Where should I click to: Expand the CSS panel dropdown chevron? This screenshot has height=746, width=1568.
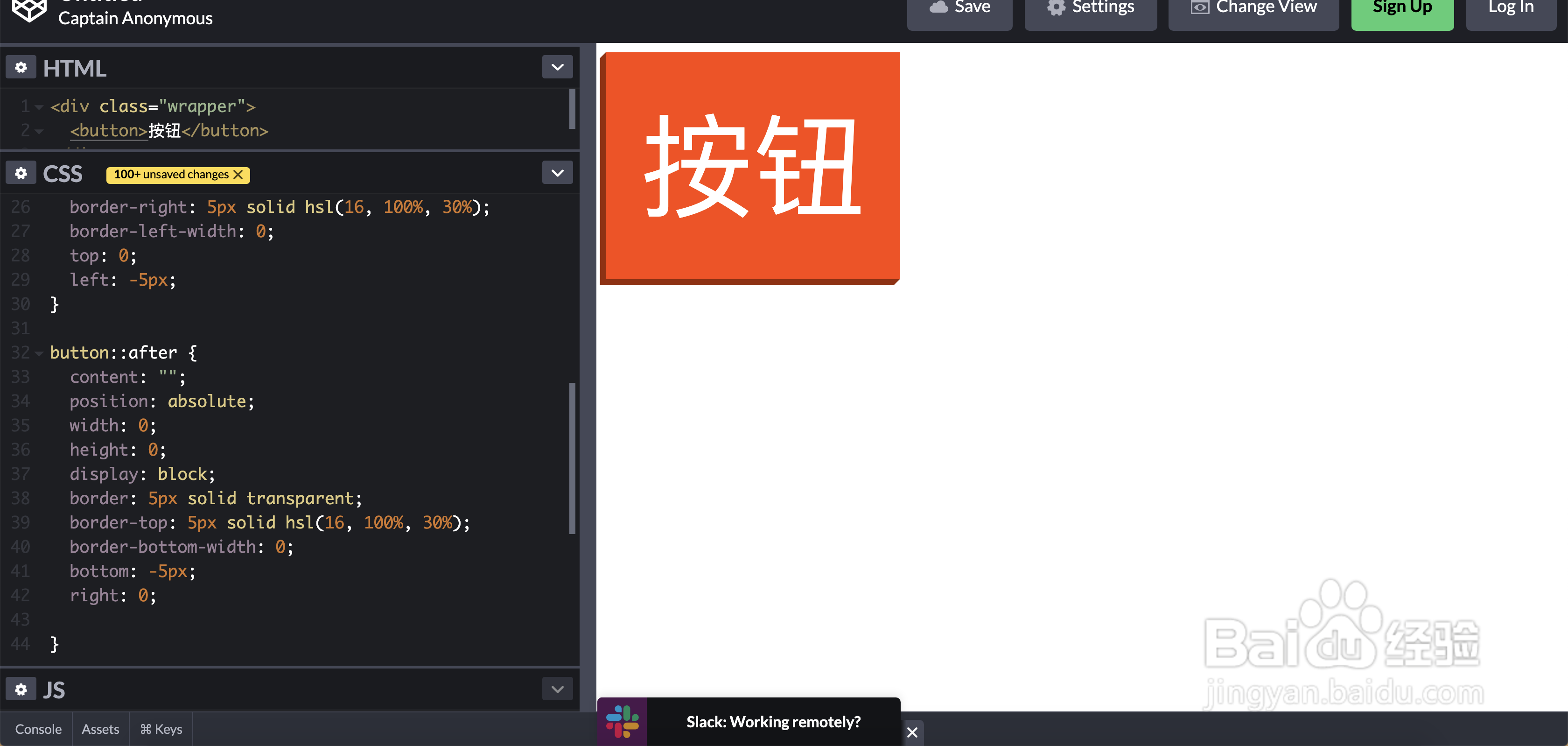[557, 174]
